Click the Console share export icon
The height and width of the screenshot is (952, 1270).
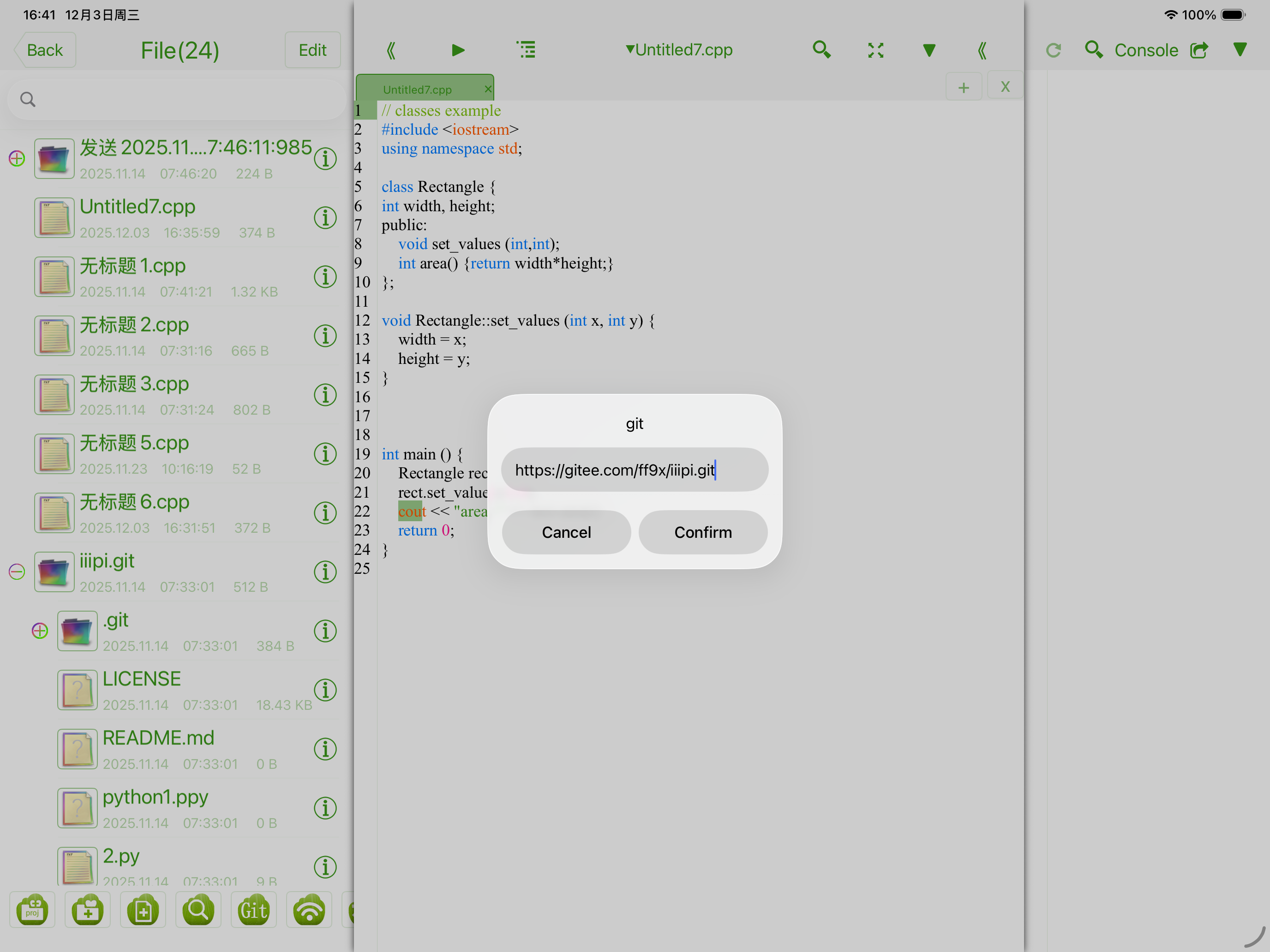(x=1199, y=50)
